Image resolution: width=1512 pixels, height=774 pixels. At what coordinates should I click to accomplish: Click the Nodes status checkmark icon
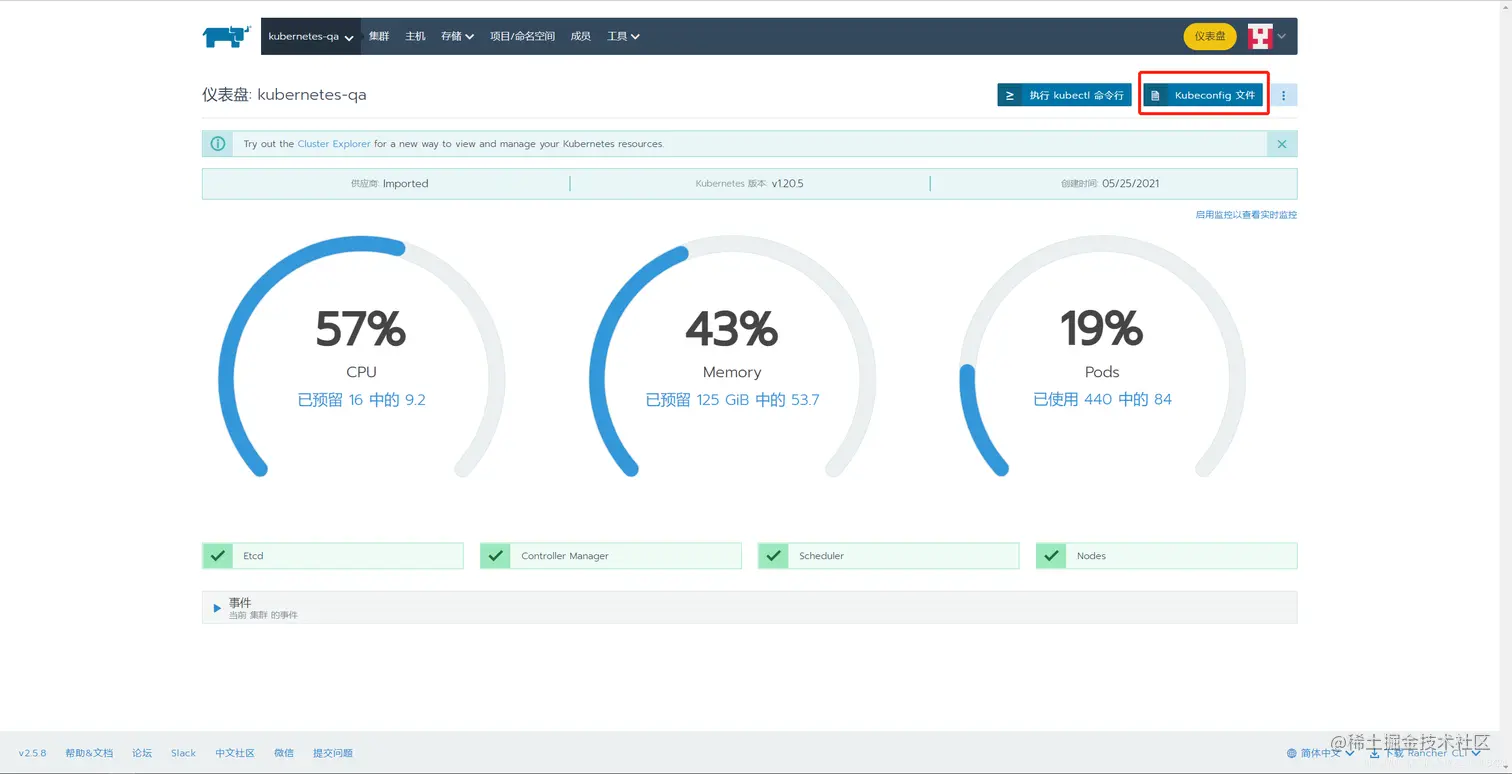point(1051,556)
